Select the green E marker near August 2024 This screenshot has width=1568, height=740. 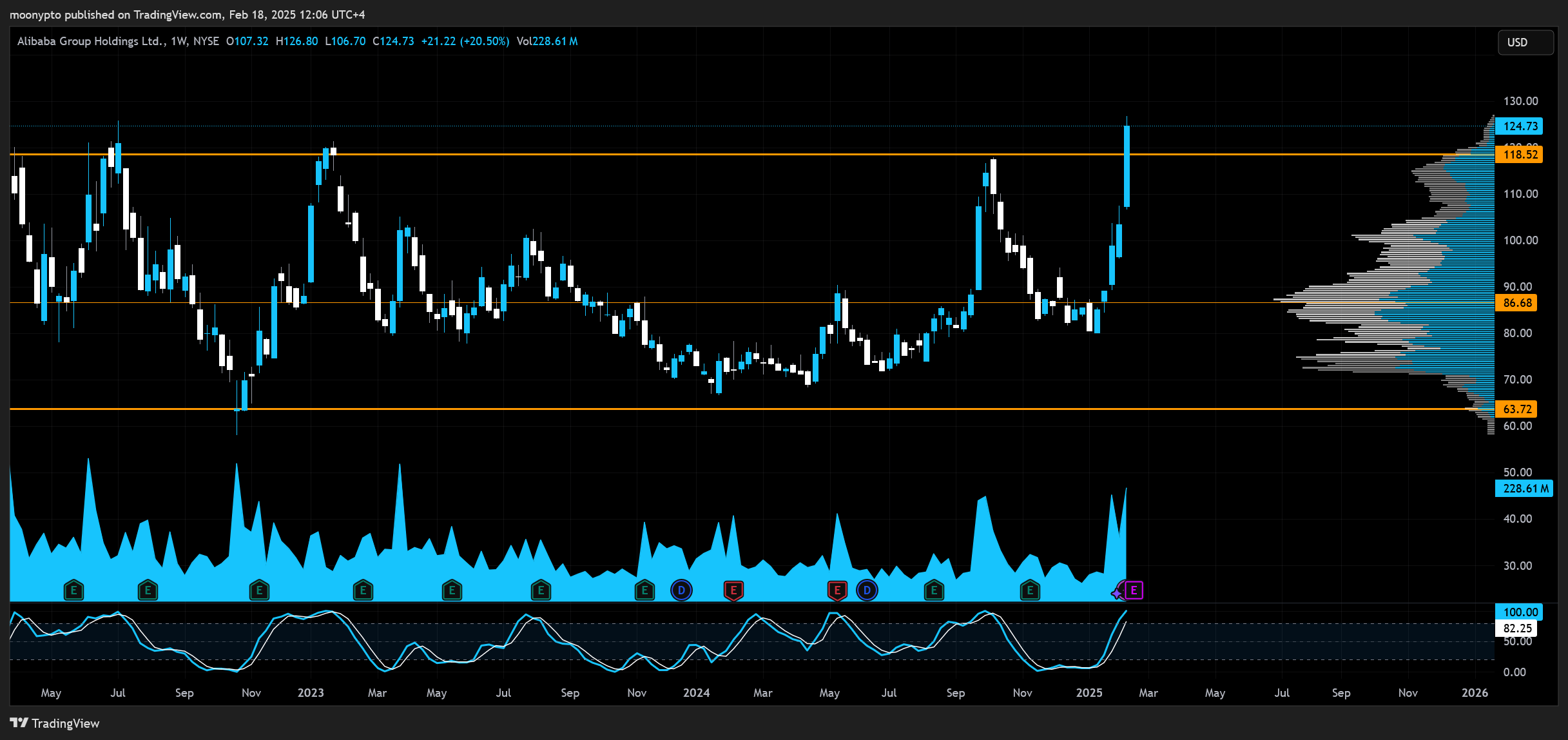[934, 590]
